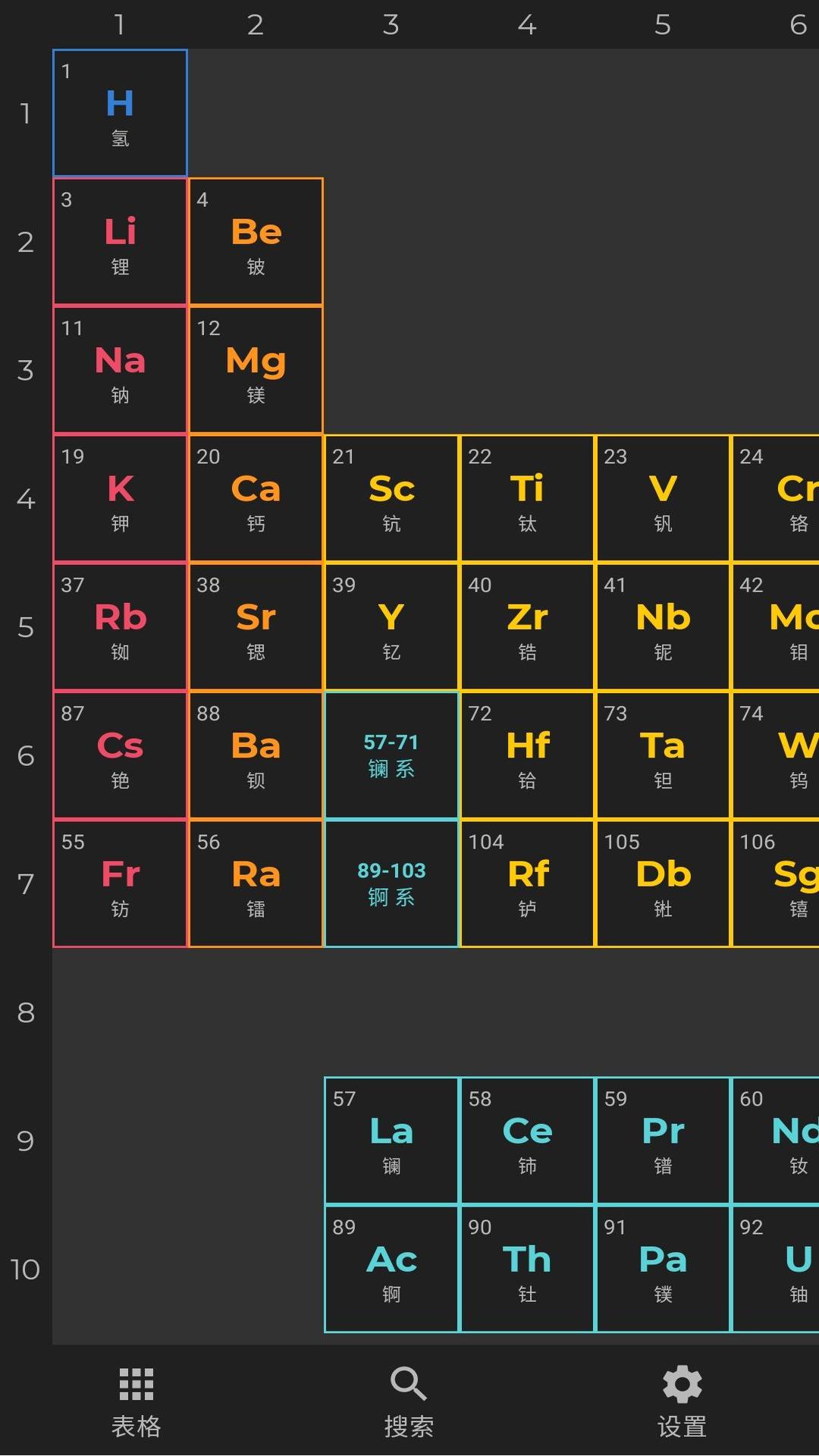Expand the 57-71 镧系 lanthanide group
Screen dimensions: 819x1456
[391, 755]
